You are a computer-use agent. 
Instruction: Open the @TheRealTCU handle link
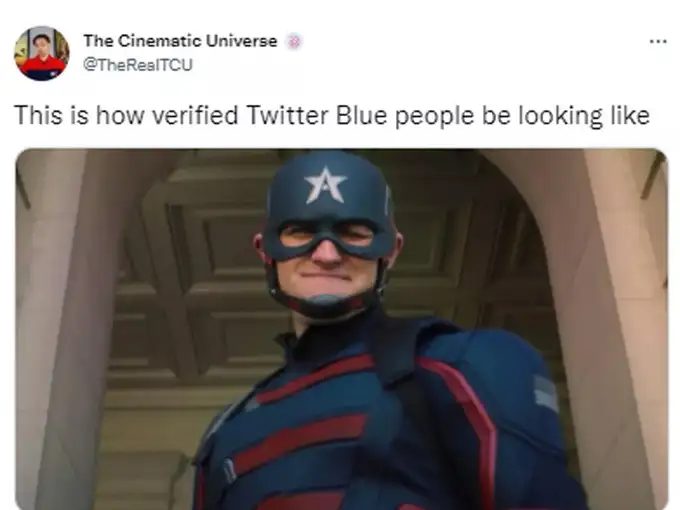pyautogui.click(x=138, y=65)
